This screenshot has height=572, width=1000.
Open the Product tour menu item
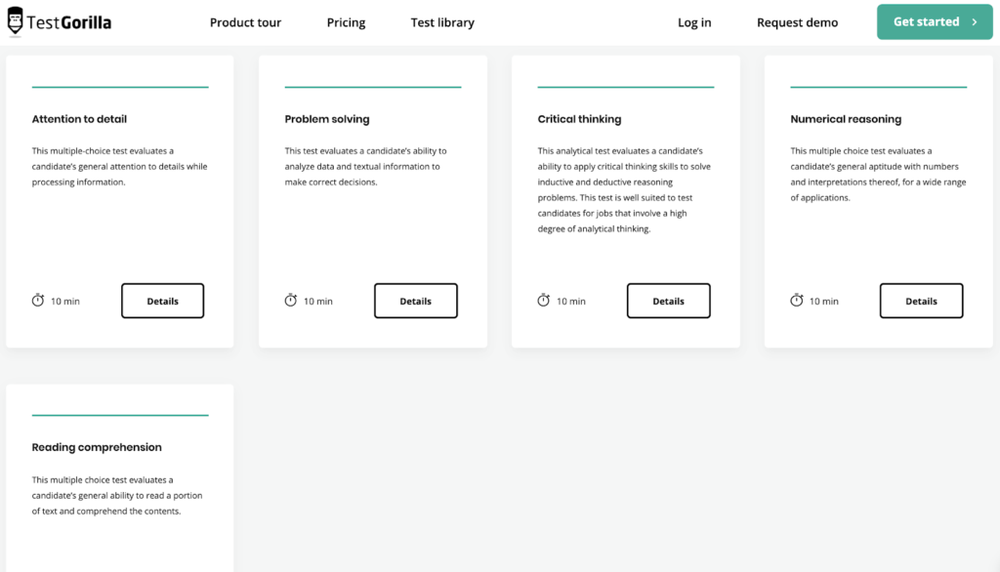pyautogui.click(x=245, y=22)
